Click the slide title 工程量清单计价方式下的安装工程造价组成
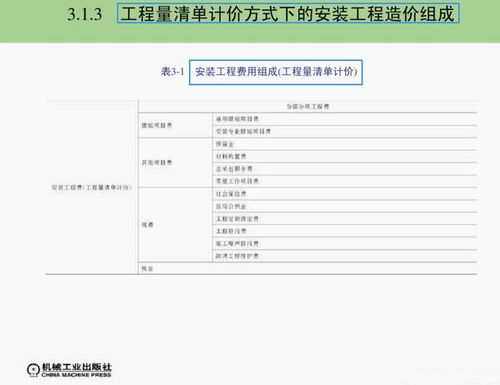500x385 pixels. tap(288, 13)
